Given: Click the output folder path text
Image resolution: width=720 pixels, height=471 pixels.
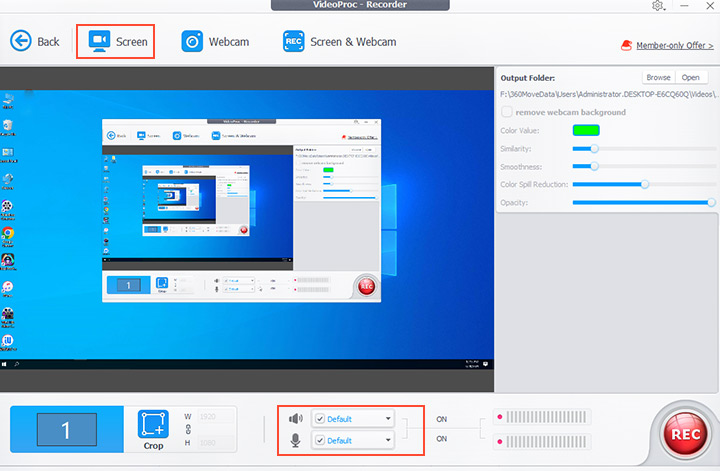Looking at the screenshot, I should pyautogui.click(x=609, y=94).
